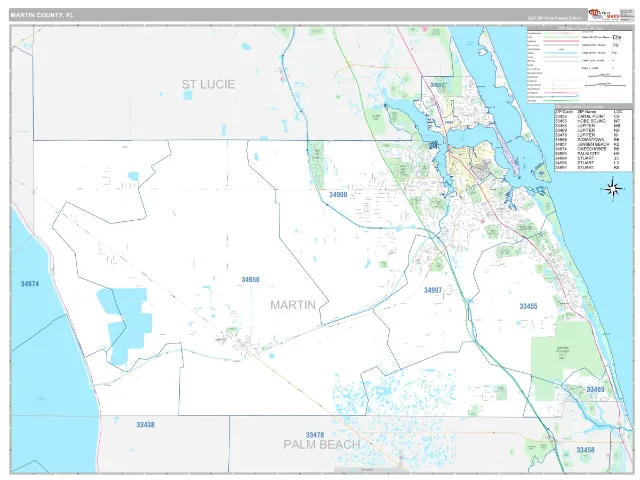640x480 pixels.
Task: Click the "ST LUCIE" county label
Action: pyautogui.click(x=208, y=84)
